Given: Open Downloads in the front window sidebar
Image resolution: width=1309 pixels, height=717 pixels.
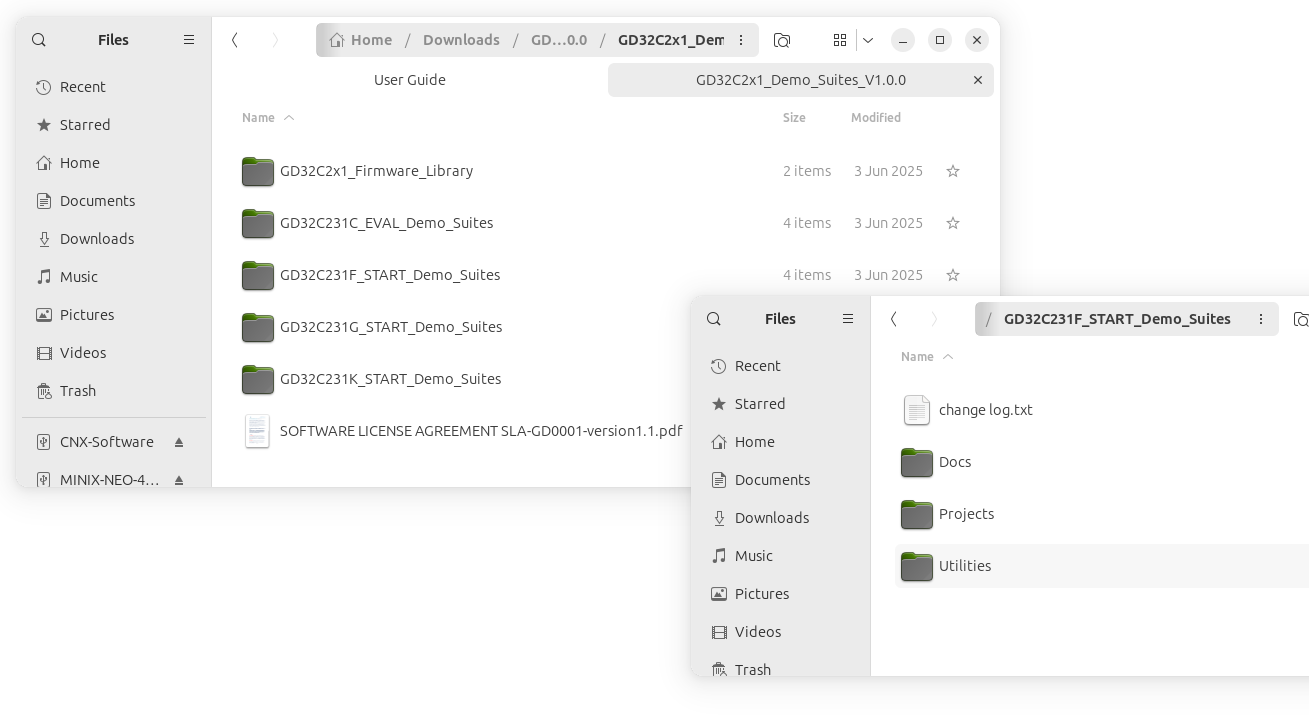Looking at the screenshot, I should tap(780, 518).
